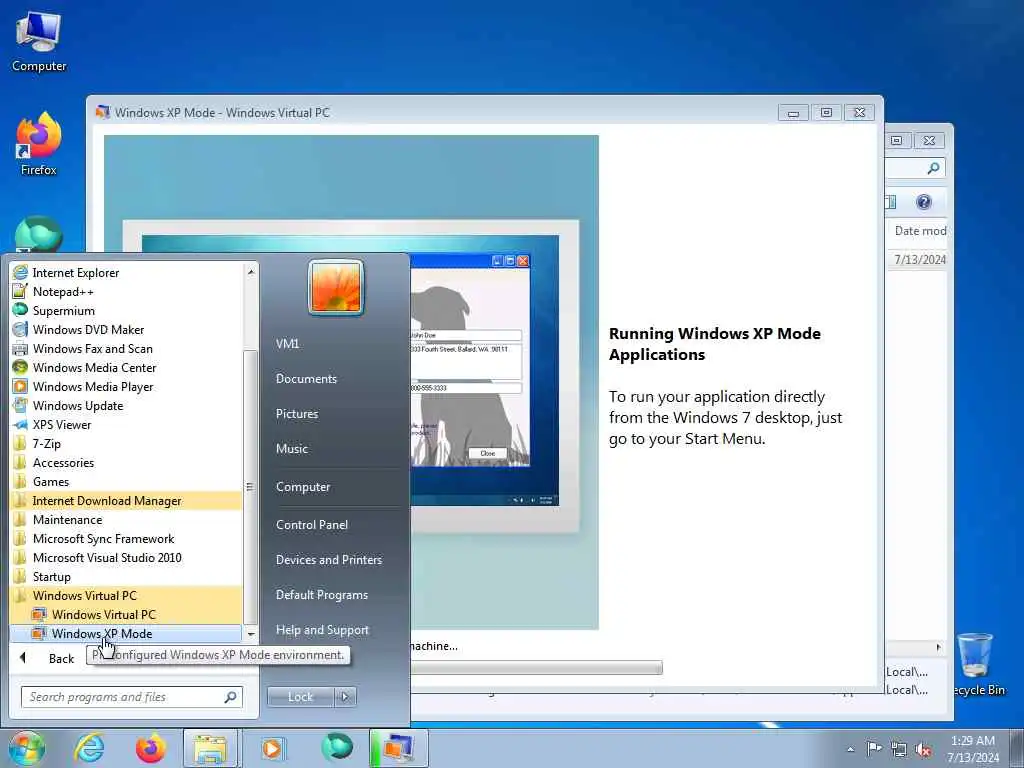Open shutdown options arrow next to Lock
The width and height of the screenshot is (1024, 768).
click(x=345, y=697)
